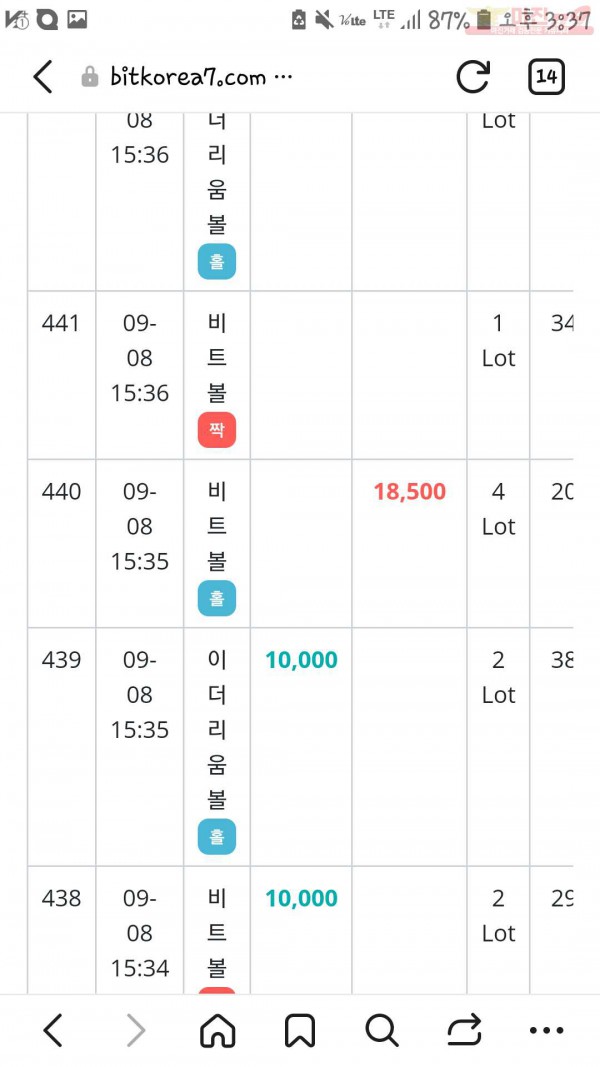
Task: Select the green 10,000 amount in row 439
Action: [301, 660]
